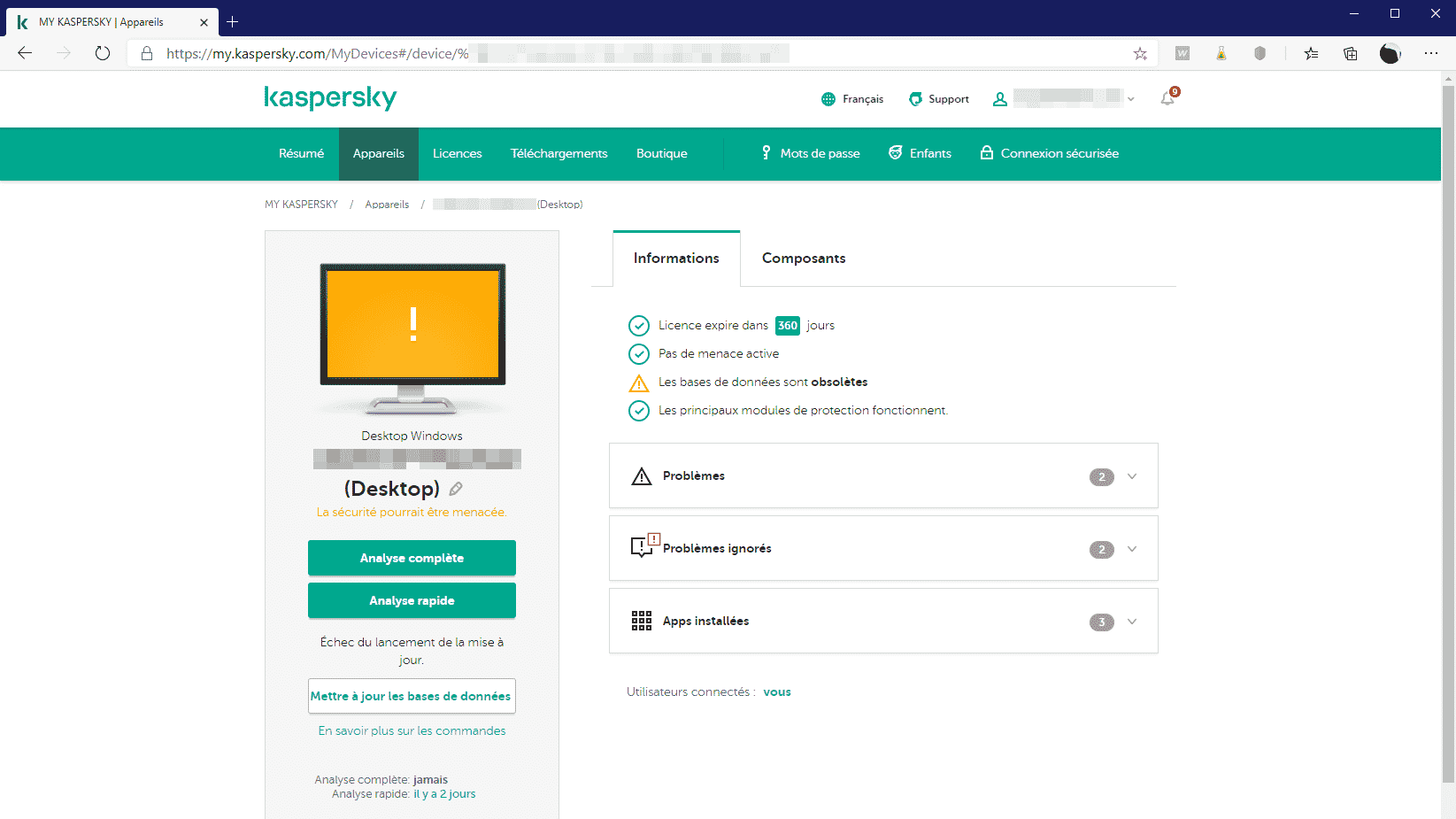This screenshot has width=1456, height=819.
Task: Open the browser settings ellipsis menu
Action: pyautogui.click(x=1430, y=54)
